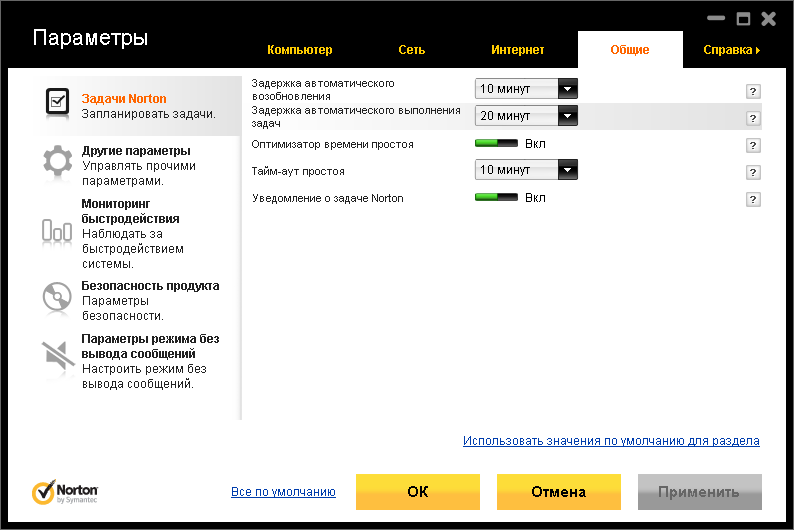Select the Другие параметры sidebar title
The width and height of the screenshot is (794, 530).
pyautogui.click(x=136, y=151)
